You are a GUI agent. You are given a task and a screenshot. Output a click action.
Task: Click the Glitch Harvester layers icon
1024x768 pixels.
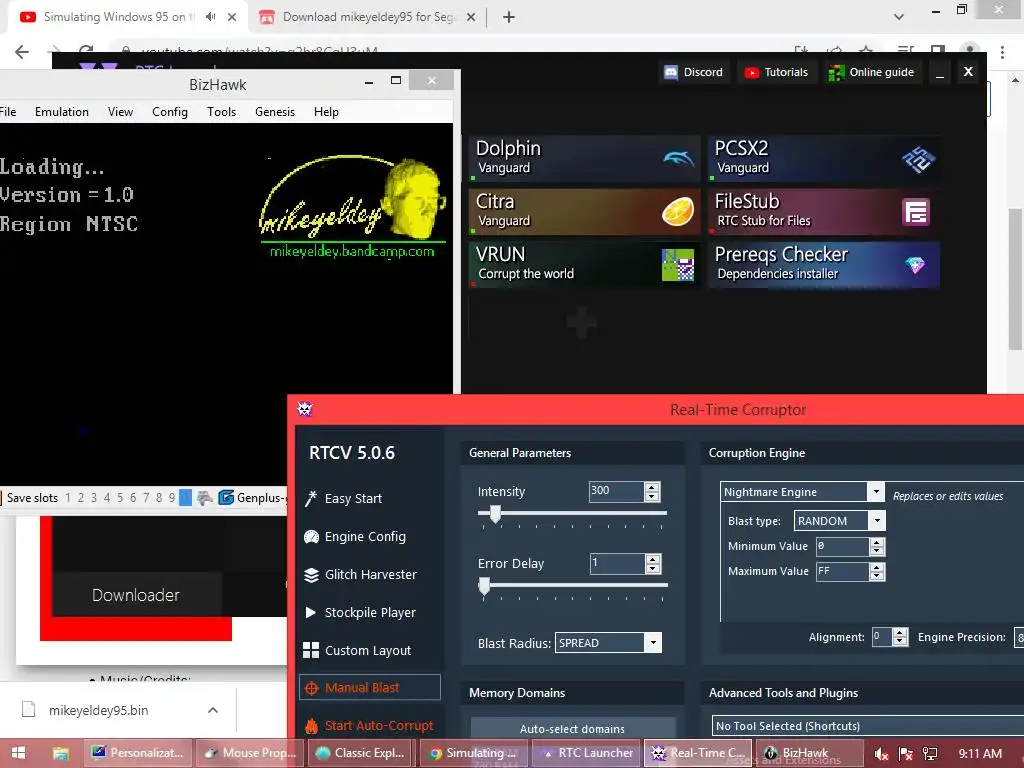click(312, 575)
